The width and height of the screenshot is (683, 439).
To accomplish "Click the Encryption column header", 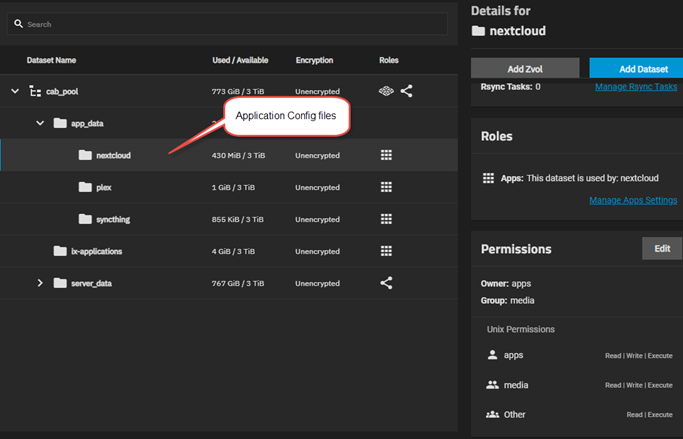I will point(314,60).
